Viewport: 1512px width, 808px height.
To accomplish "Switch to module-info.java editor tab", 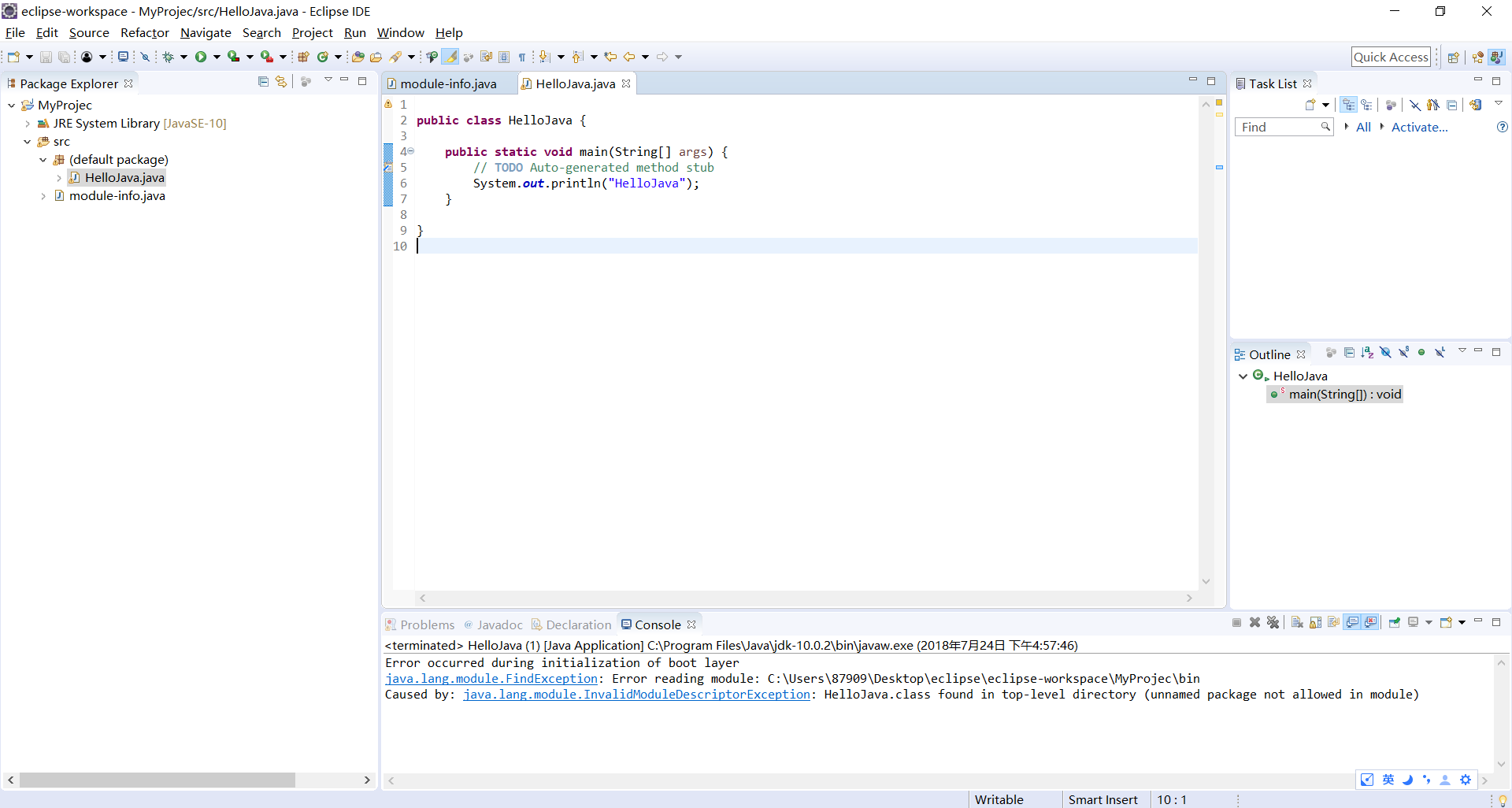I will [448, 83].
